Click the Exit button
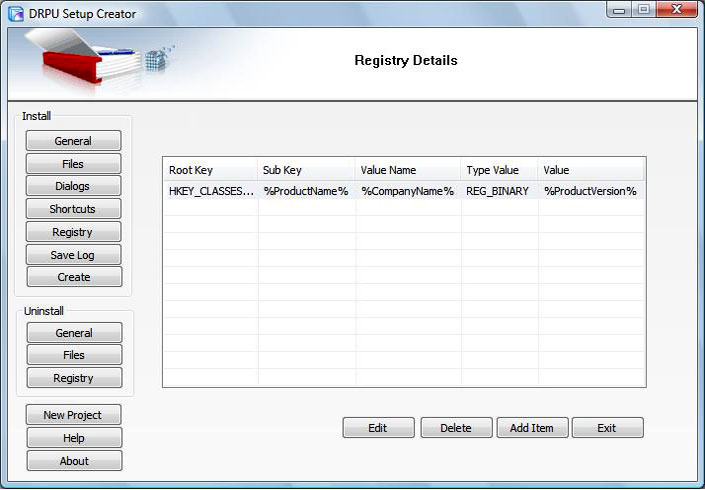 click(x=607, y=428)
